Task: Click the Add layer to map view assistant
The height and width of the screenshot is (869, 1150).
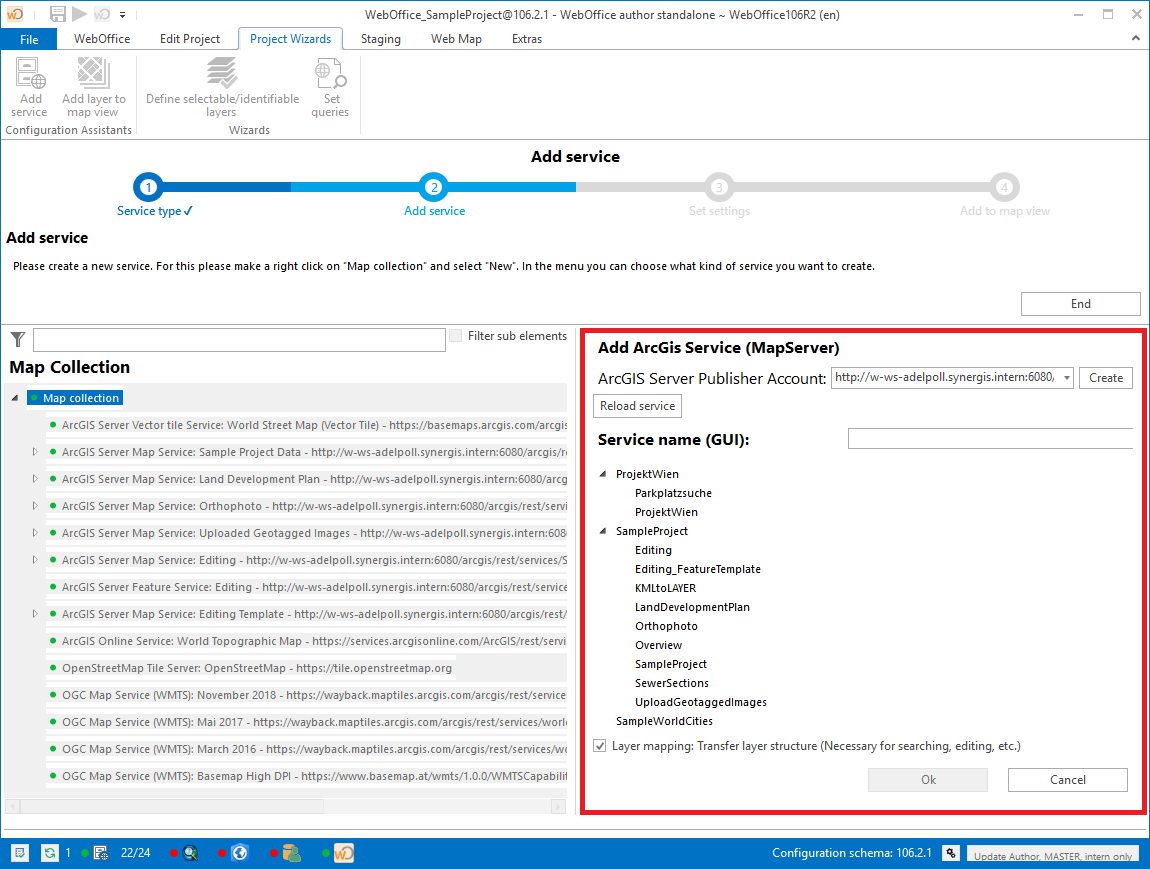Action: [x=93, y=85]
